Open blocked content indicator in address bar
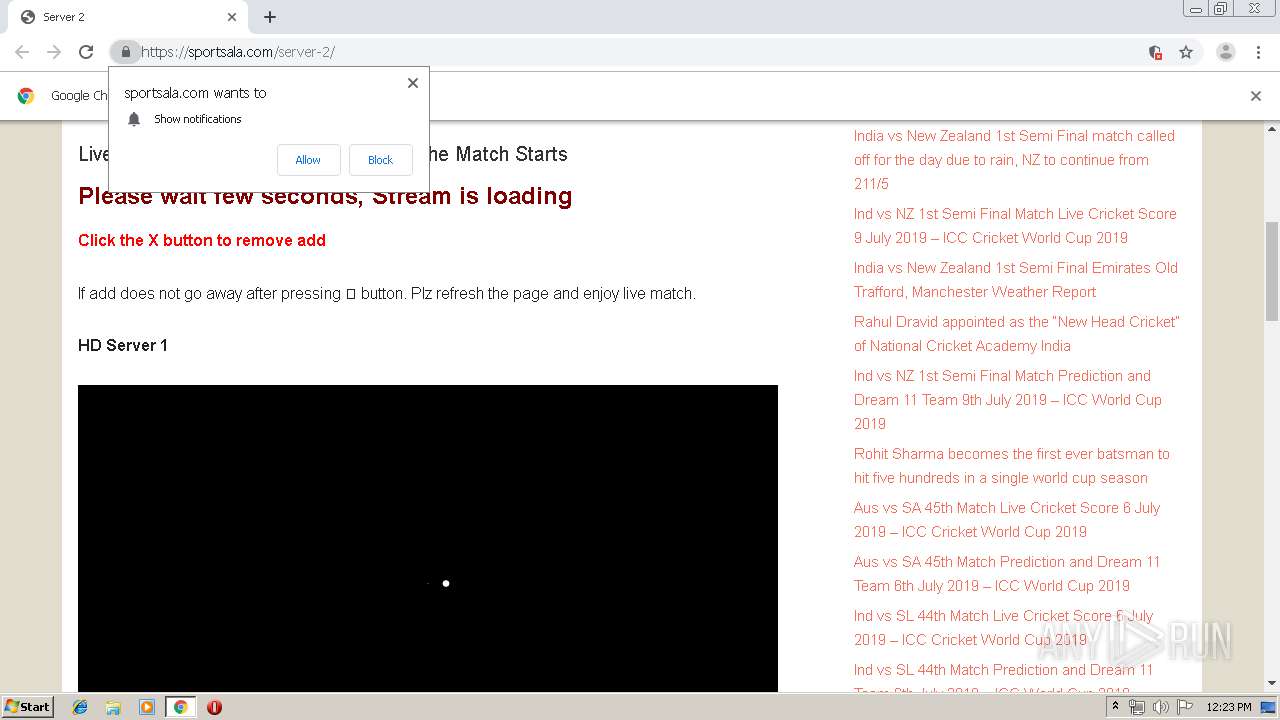The height and width of the screenshot is (720, 1280). [1155, 52]
